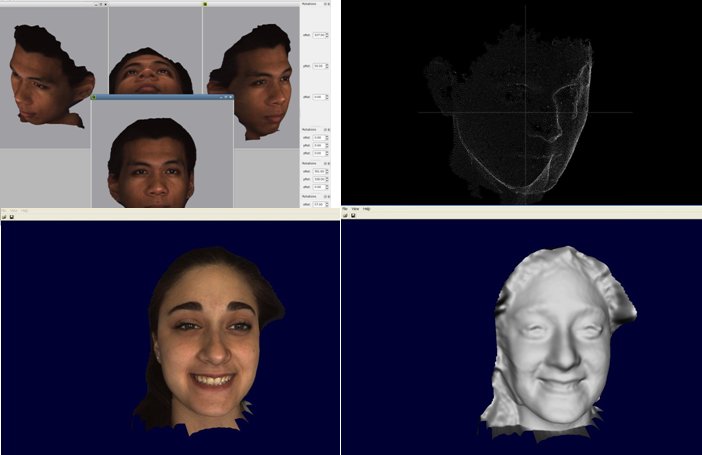Click the open-file icon in the gray mesh viewer toolbar

tap(345, 215)
